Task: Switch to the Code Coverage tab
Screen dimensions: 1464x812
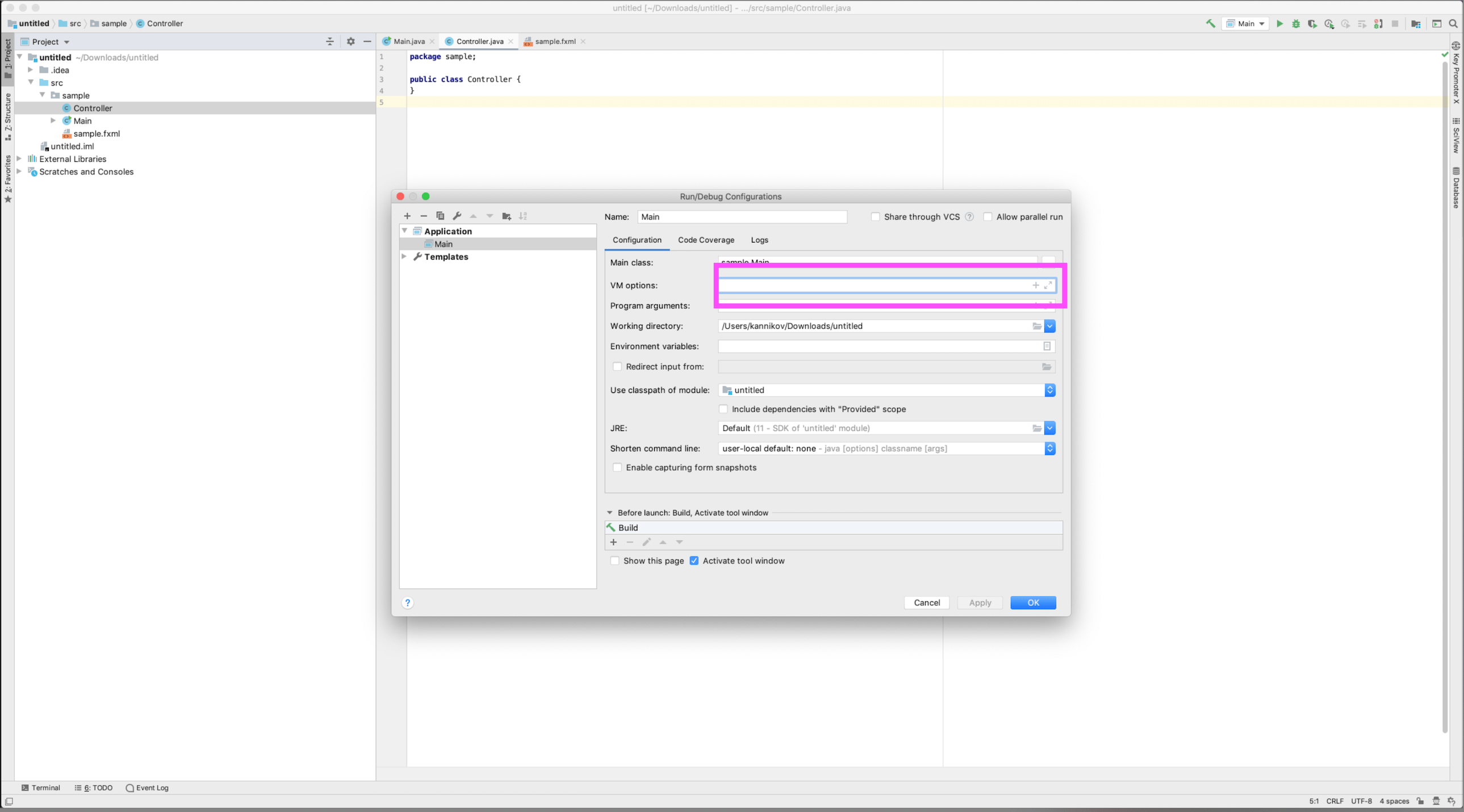Action: coord(706,240)
